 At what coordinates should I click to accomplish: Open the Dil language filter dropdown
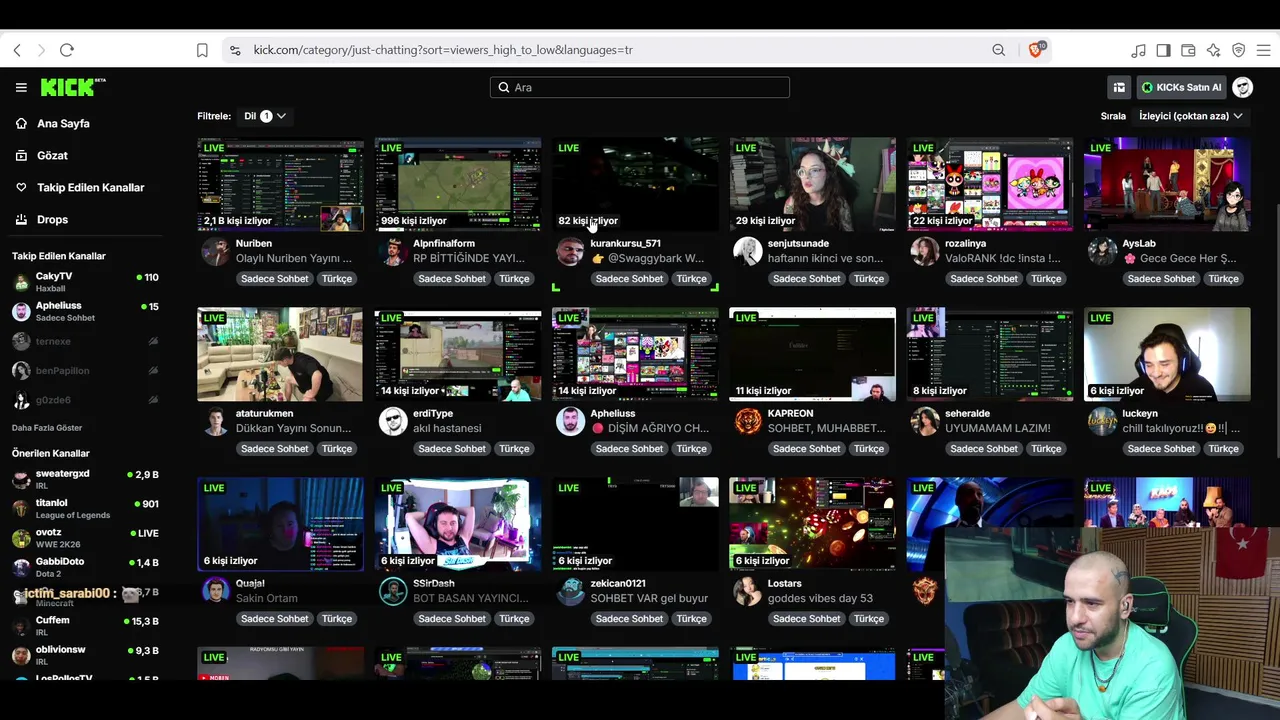(x=265, y=116)
